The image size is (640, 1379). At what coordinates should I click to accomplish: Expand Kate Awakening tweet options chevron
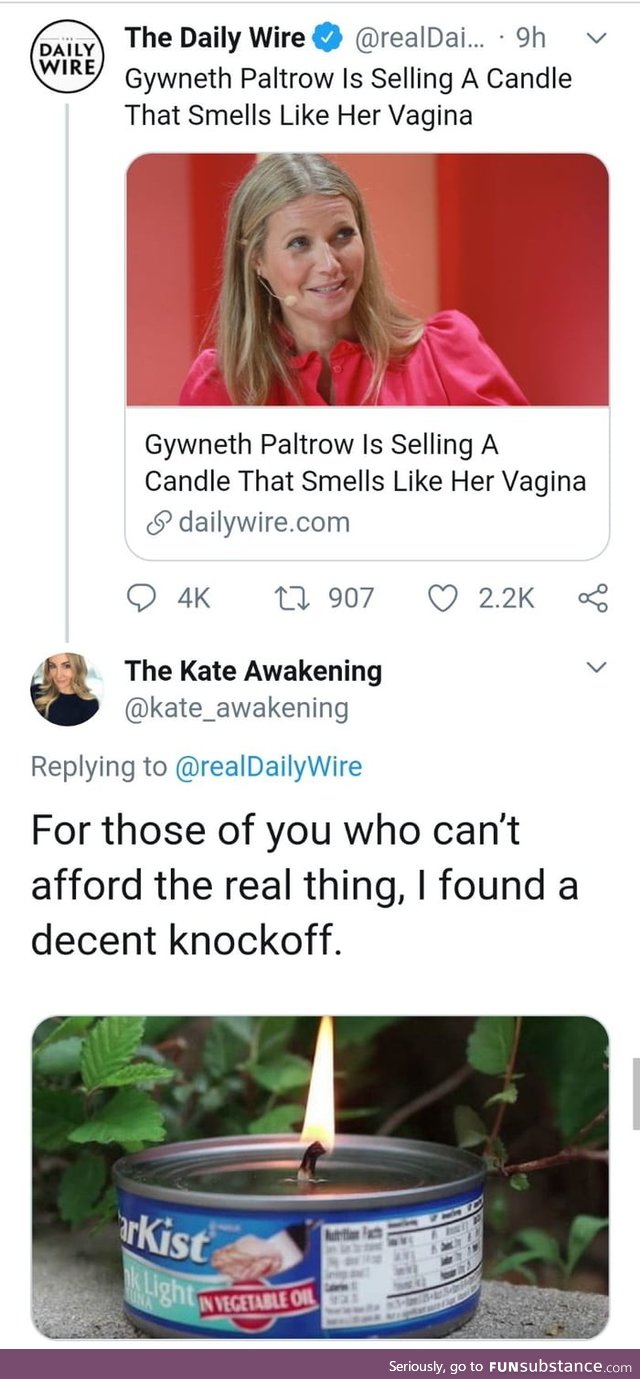(596, 667)
